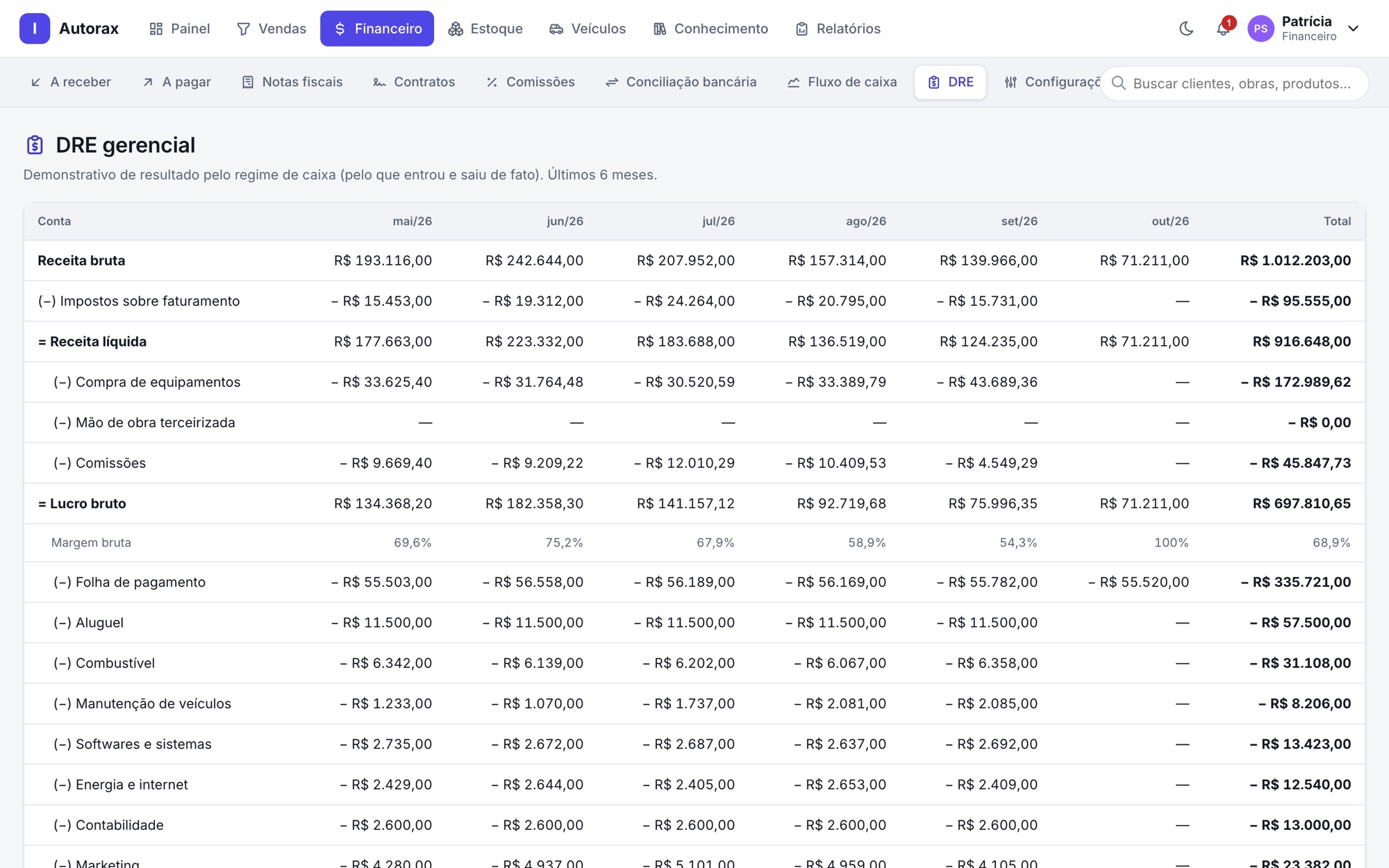Open the Vendas menu

271,28
